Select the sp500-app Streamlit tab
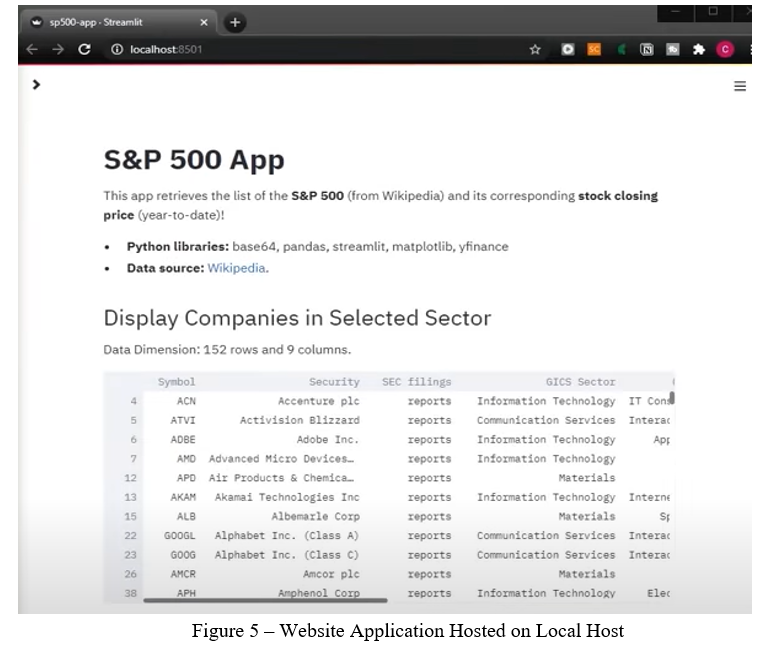759x650 pixels. (x=118, y=22)
